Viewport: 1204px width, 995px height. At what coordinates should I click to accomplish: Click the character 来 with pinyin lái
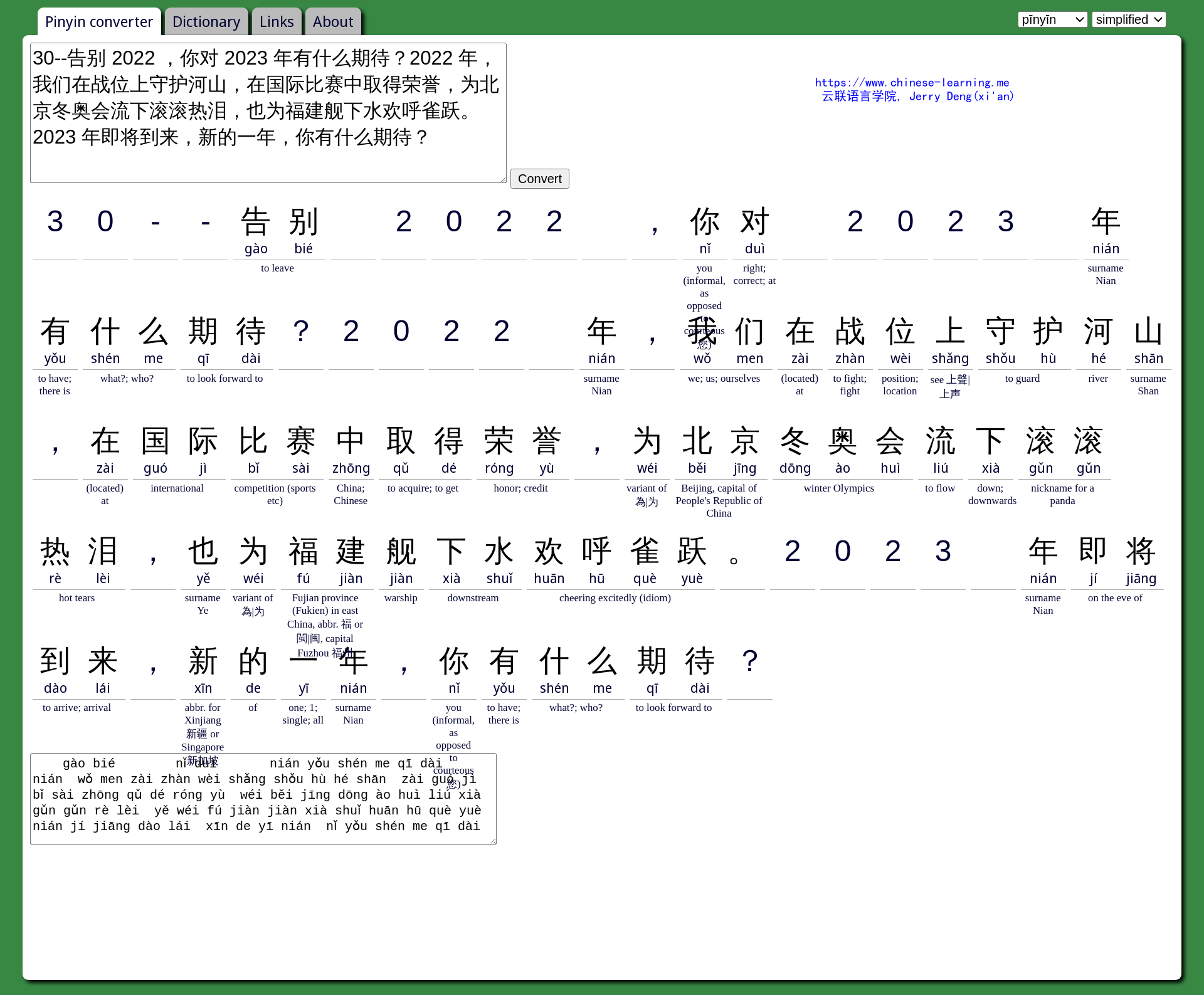click(103, 661)
